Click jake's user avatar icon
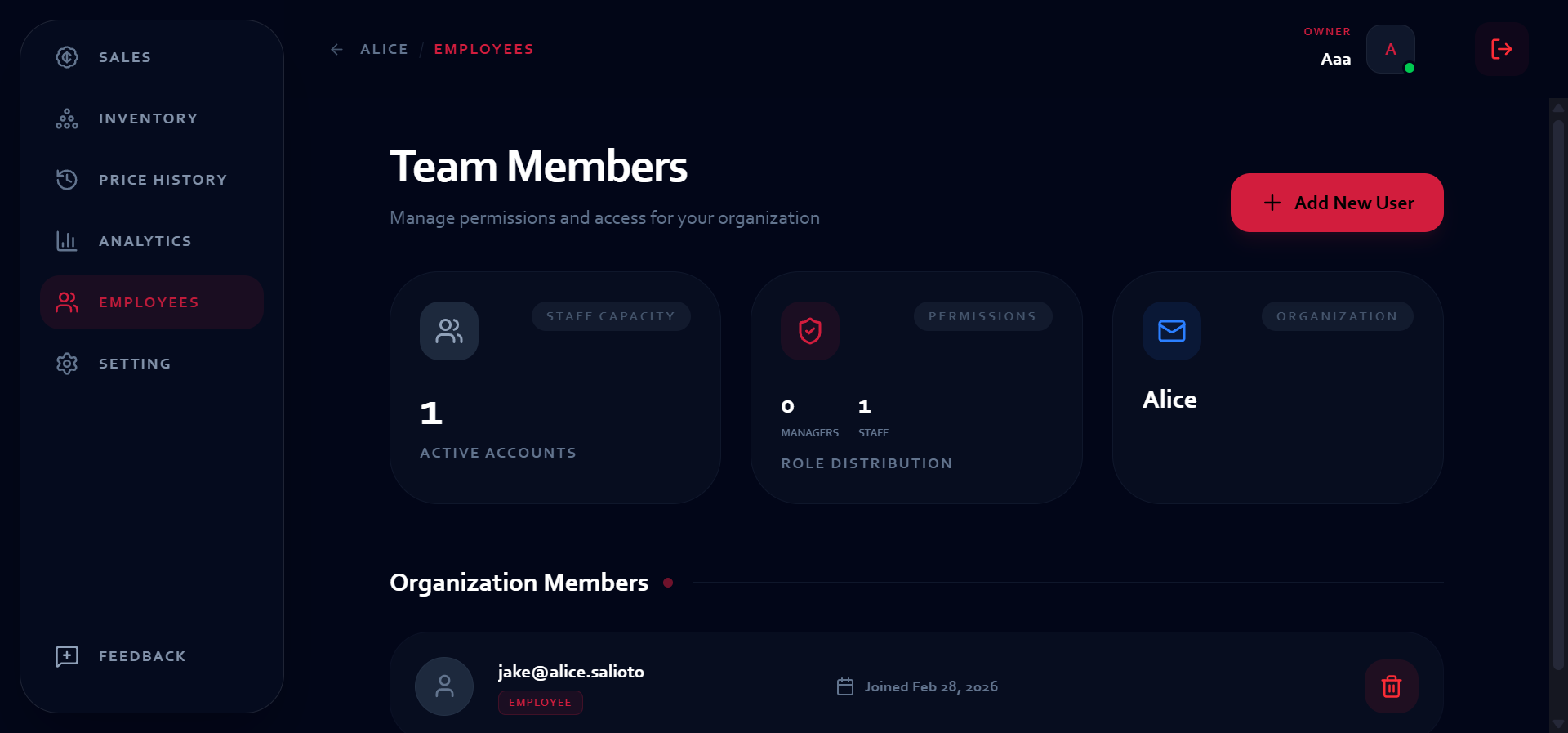 coord(444,686)
